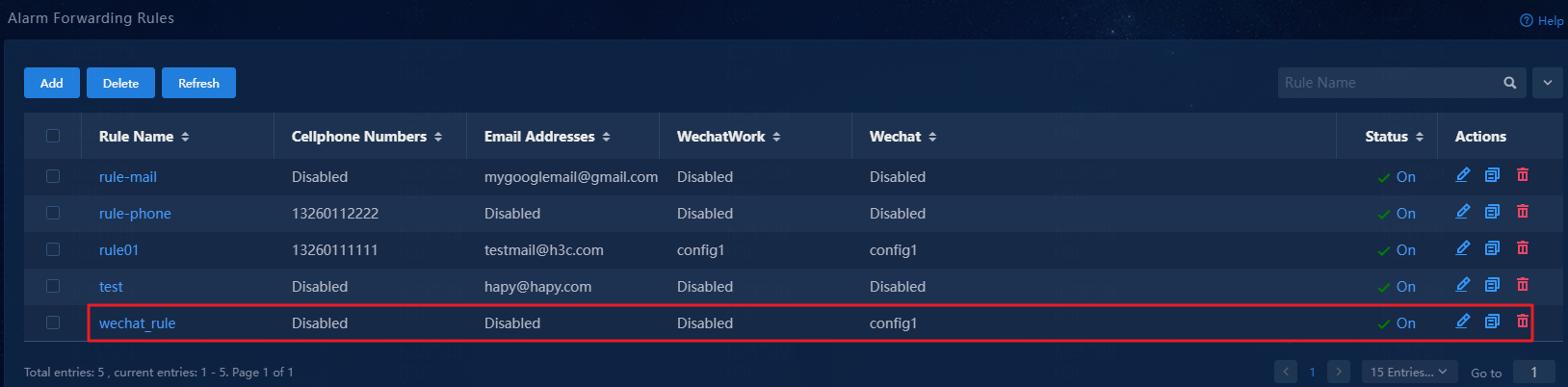Image resolution: width=1568 pixels, height=387 pixels.
Task: Sort by Rule Name column
Action: [185, 137]
